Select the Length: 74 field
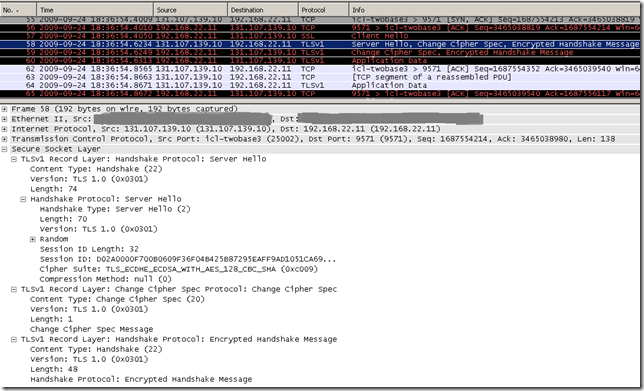644x391 pixels. click(x=54, y=189)
